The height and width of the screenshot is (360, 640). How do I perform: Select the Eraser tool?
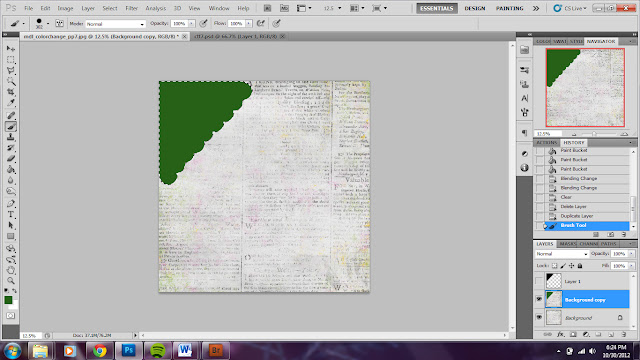pyautogui.click(x=11, y=159)
